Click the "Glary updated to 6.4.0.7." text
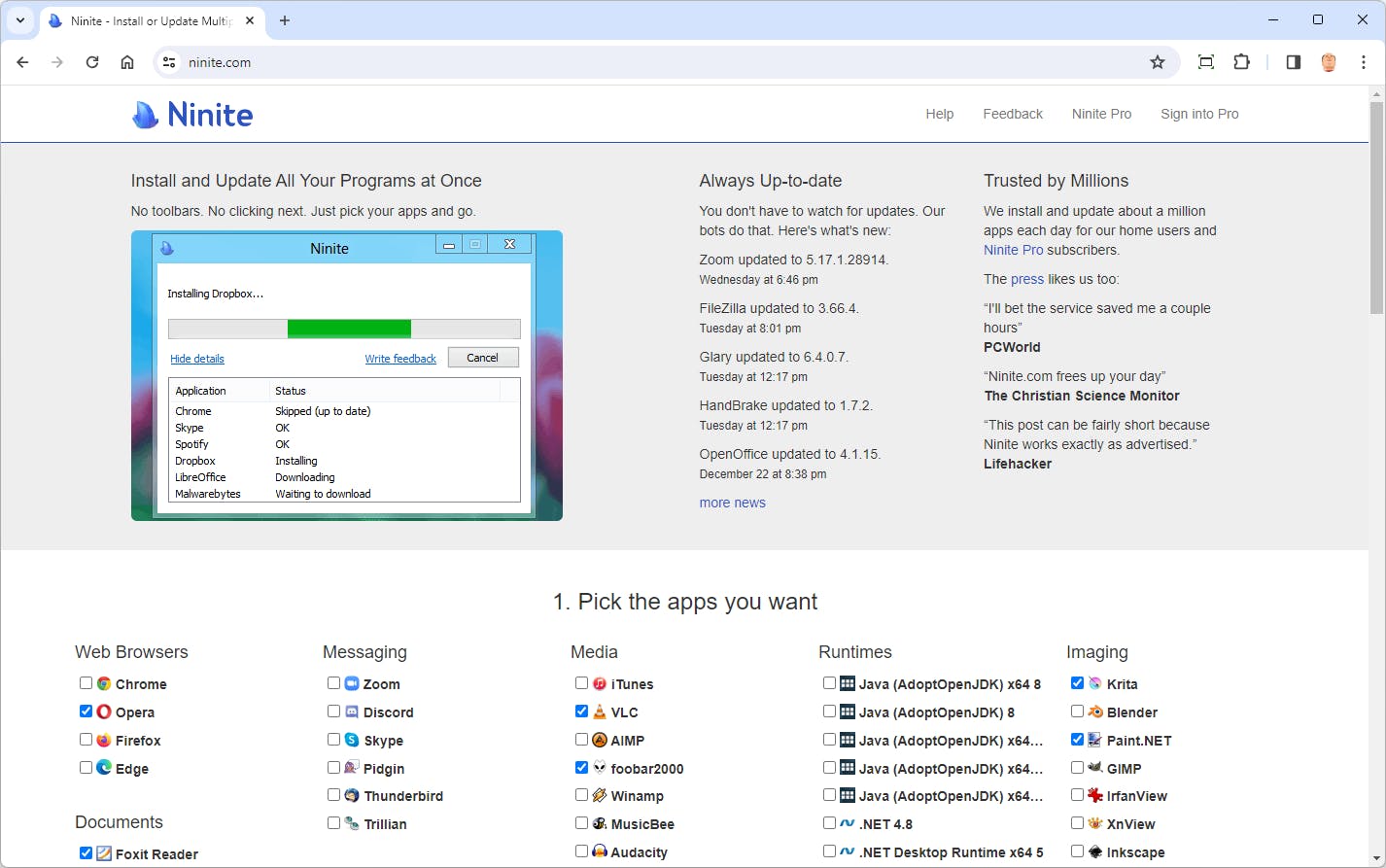 click(774, 357)
